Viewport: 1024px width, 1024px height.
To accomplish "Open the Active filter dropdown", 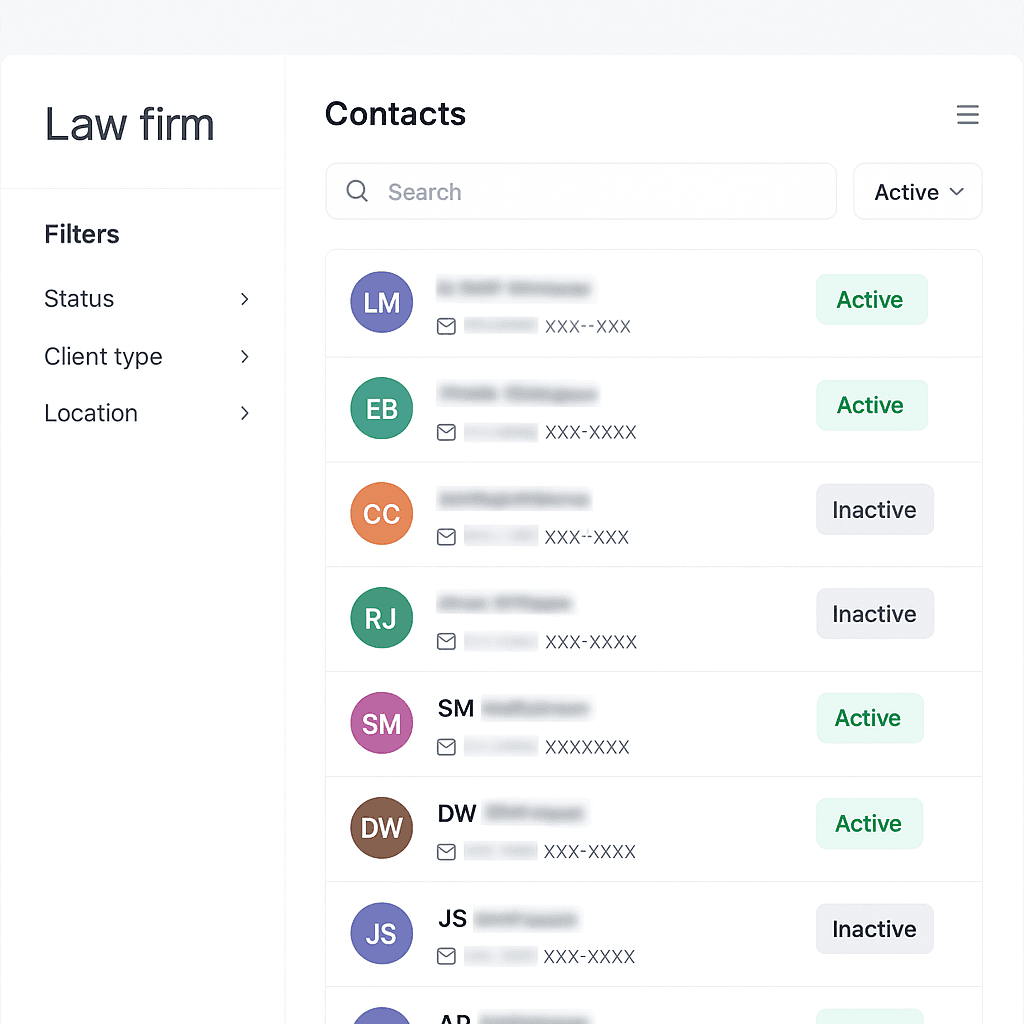I will pyautogui.click(x=916, y=191).
